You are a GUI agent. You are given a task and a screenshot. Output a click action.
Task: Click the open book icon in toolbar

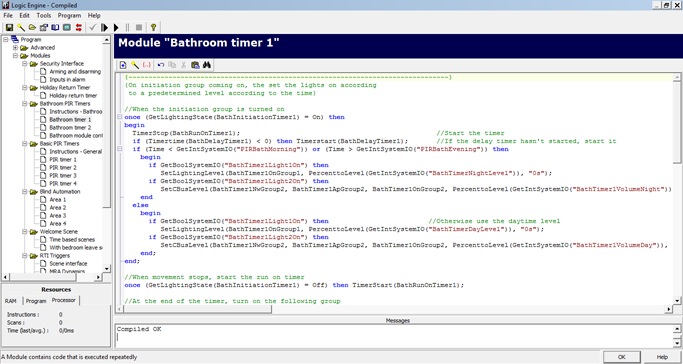pos(55,27)
